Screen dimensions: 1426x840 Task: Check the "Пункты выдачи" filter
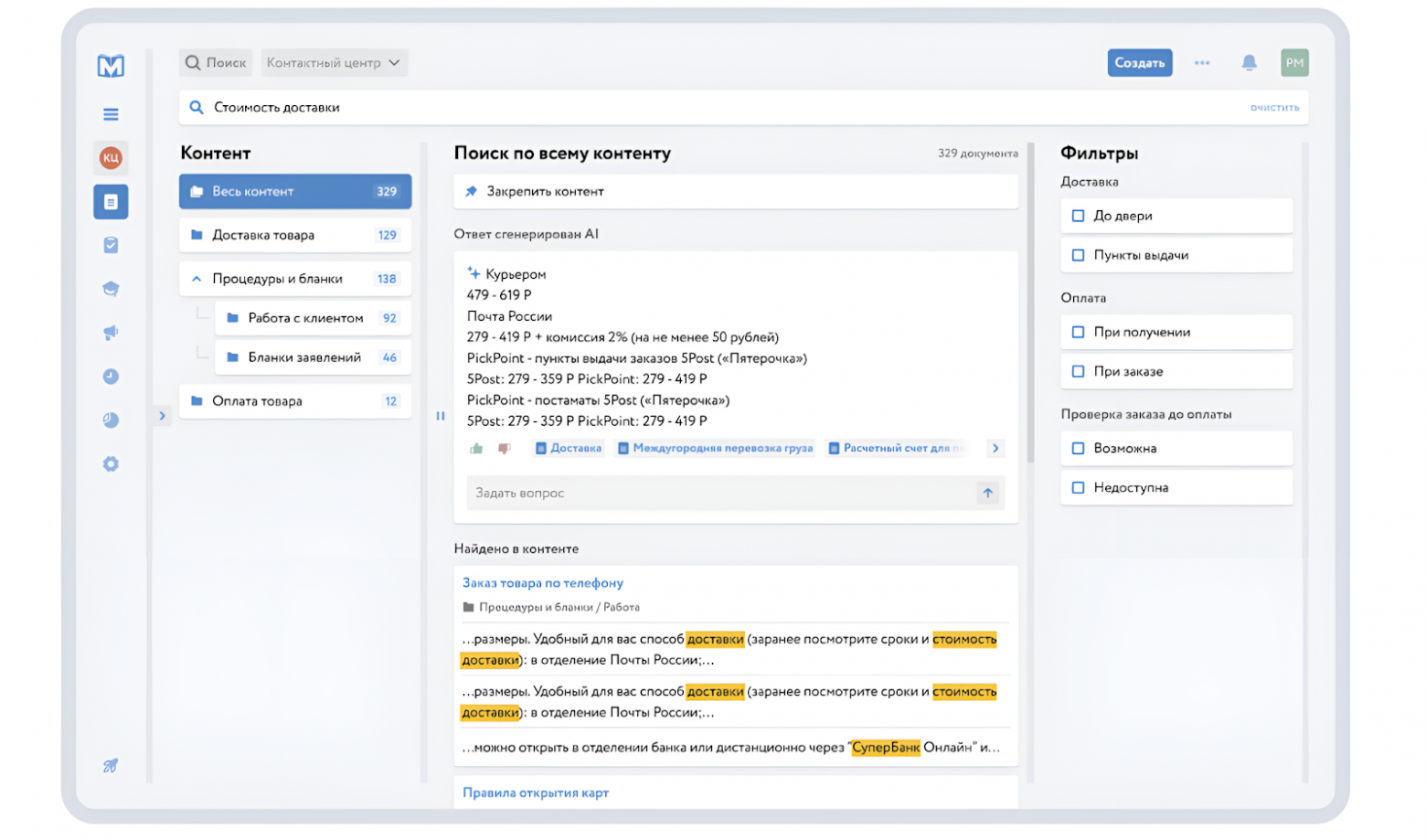[x=1078, y=256]
